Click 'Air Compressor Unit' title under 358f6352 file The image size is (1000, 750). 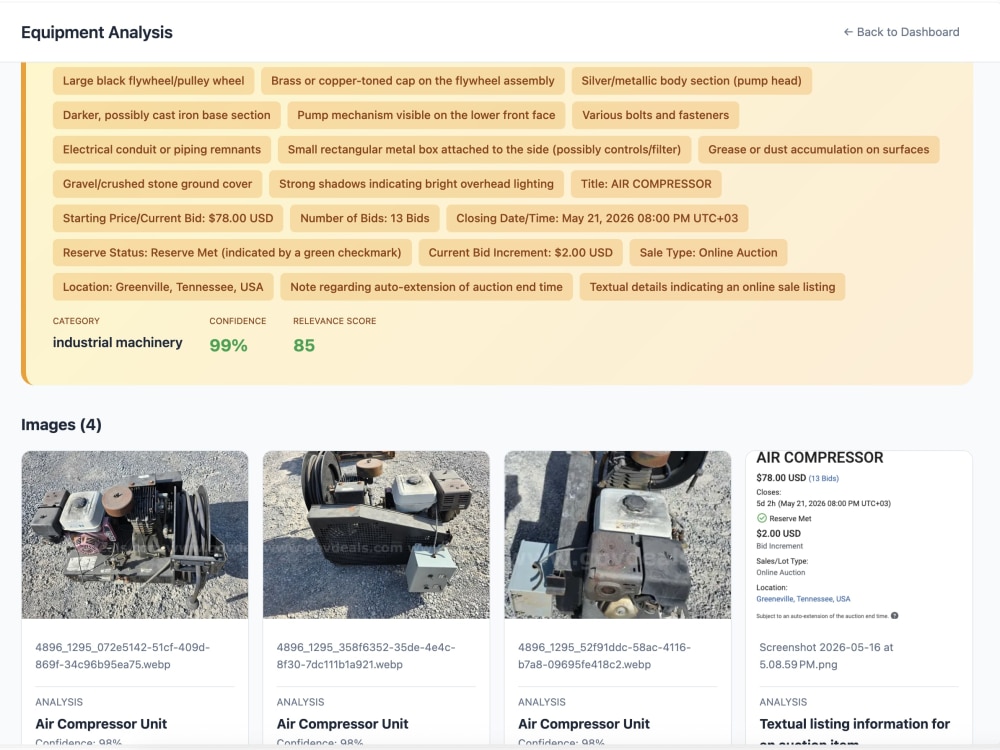pyautogui.click(x=342, y=724)
